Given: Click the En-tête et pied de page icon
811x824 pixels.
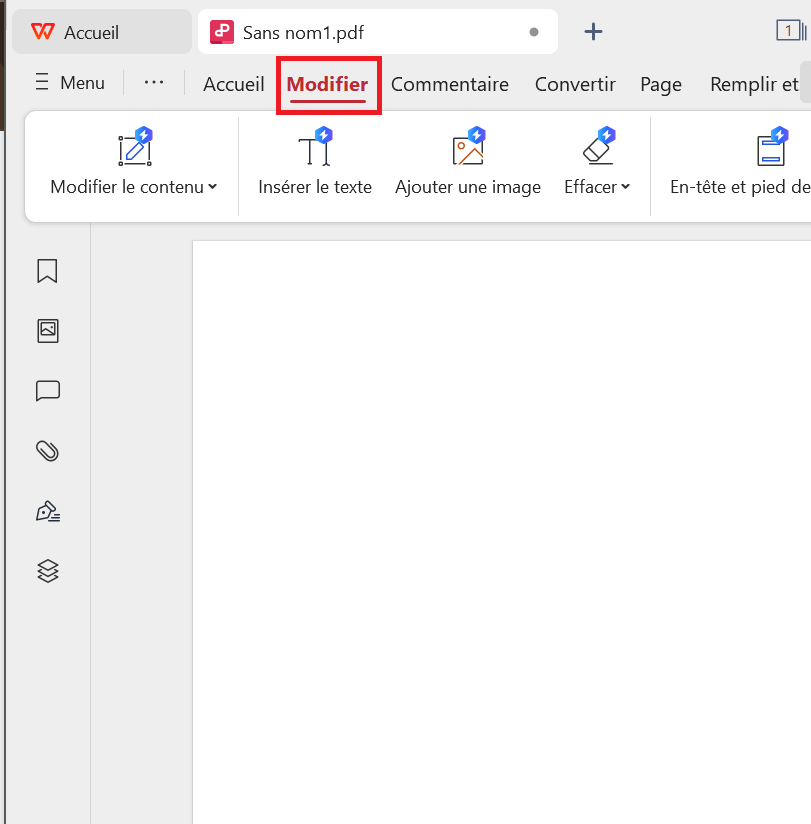Looking at the screenshot, I should click(772, 147).
